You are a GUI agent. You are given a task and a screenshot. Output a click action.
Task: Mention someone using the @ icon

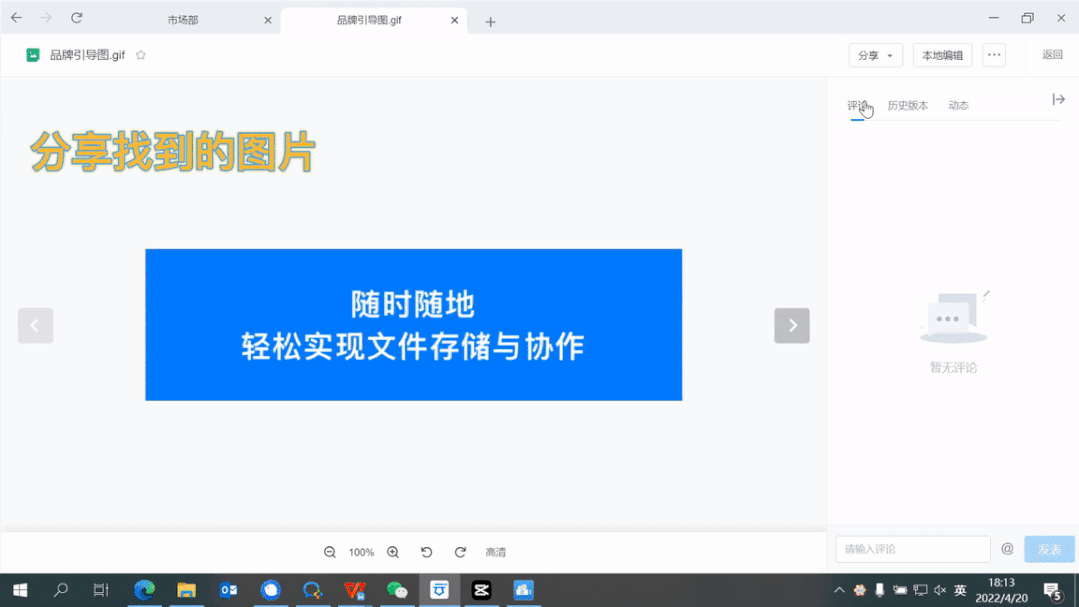[x=1007, y=548]
